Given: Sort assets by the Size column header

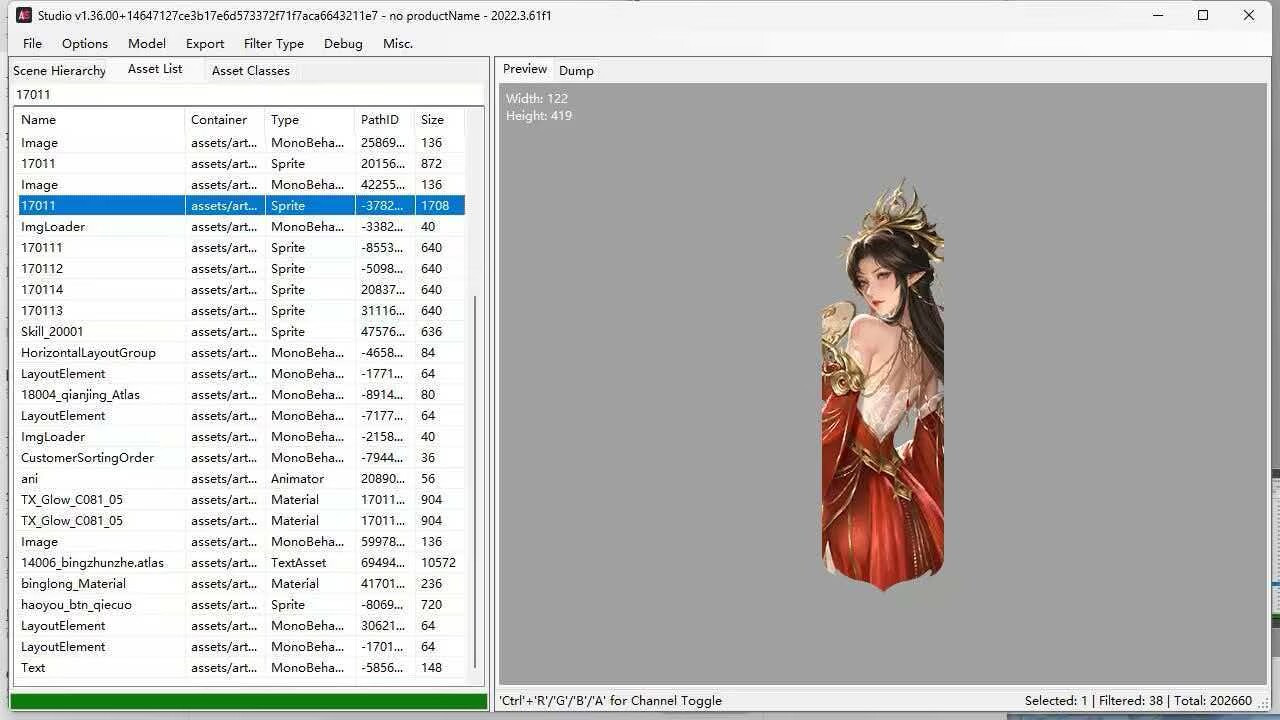Looking at the screenshot, I should 439,119.
